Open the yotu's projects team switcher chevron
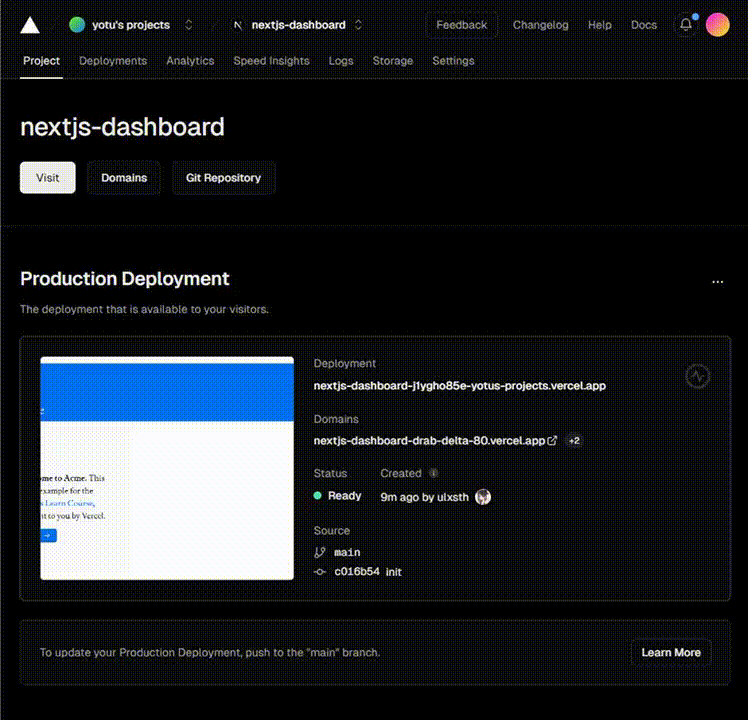Screen dimensions: 748x720 coord(189,25)
